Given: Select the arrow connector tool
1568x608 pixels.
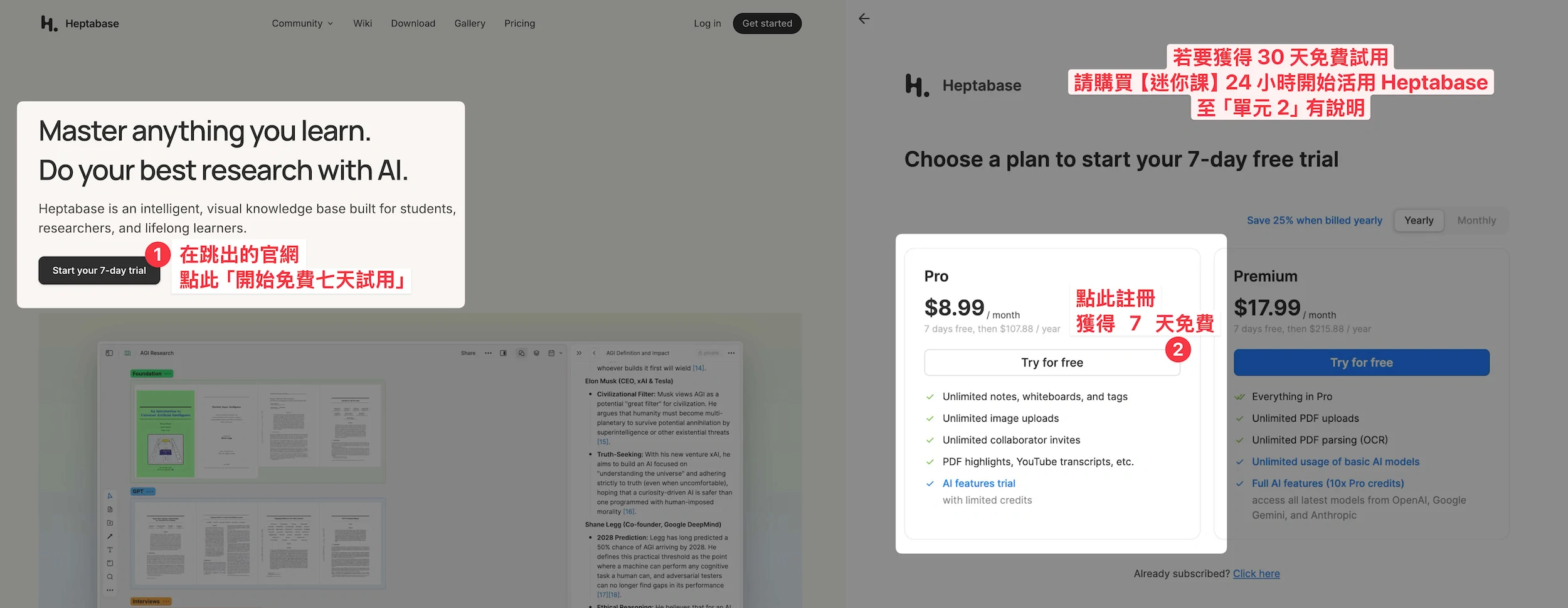Looking at the screenshot, I should pos(110,536).
